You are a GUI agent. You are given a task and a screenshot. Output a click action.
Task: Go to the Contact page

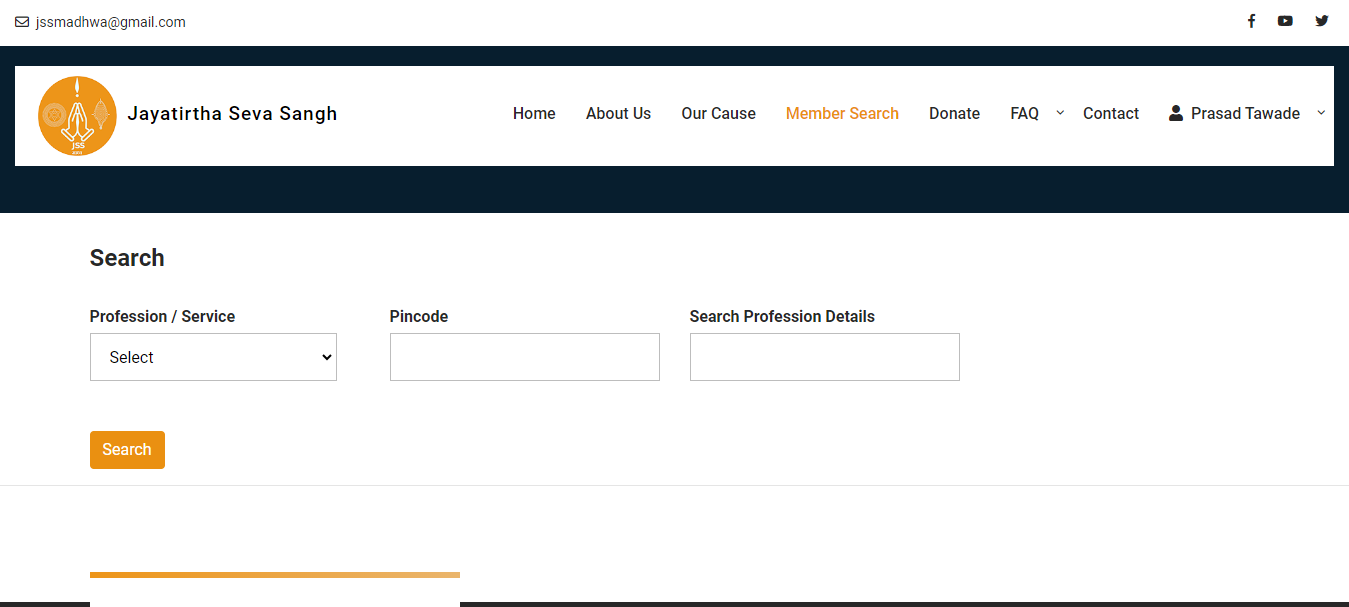tap(1110, 114)
